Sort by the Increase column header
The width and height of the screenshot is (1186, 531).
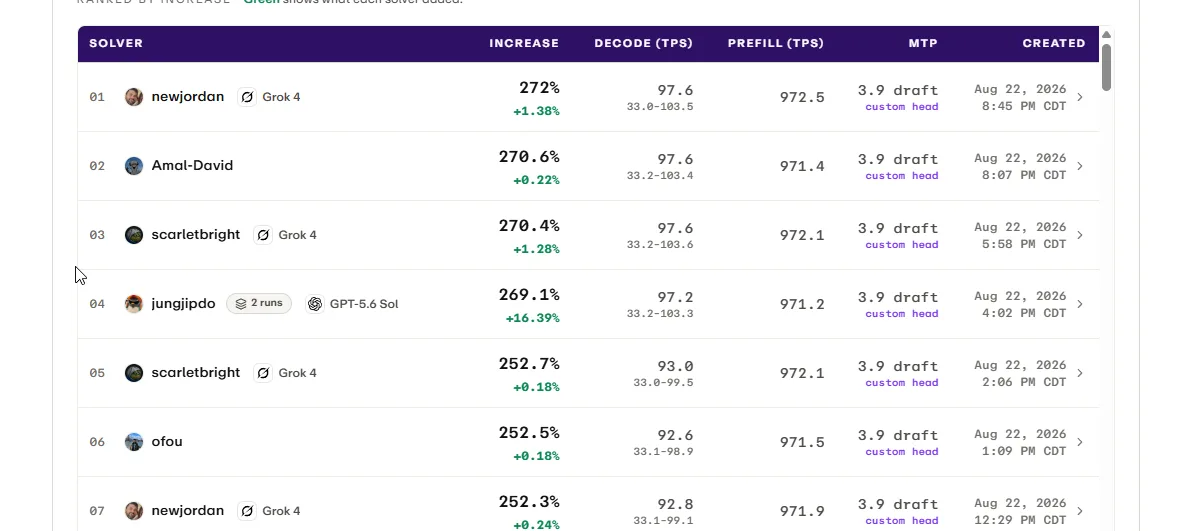(524, 43)
